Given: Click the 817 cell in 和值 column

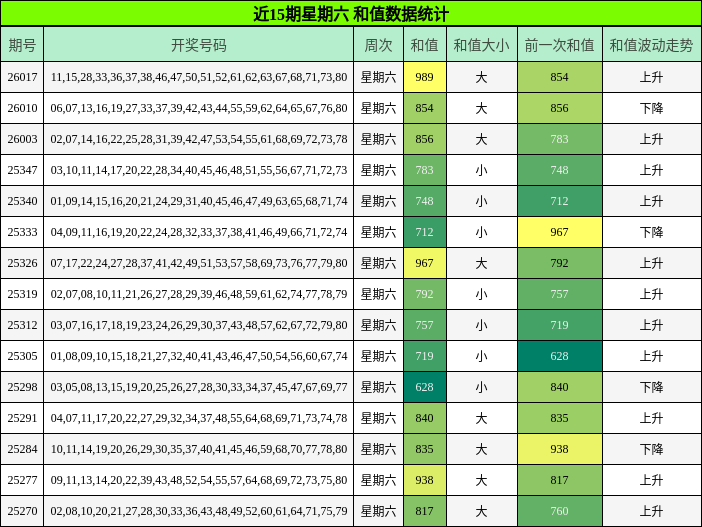Looking at the screenshot, I should coord(424,511).
